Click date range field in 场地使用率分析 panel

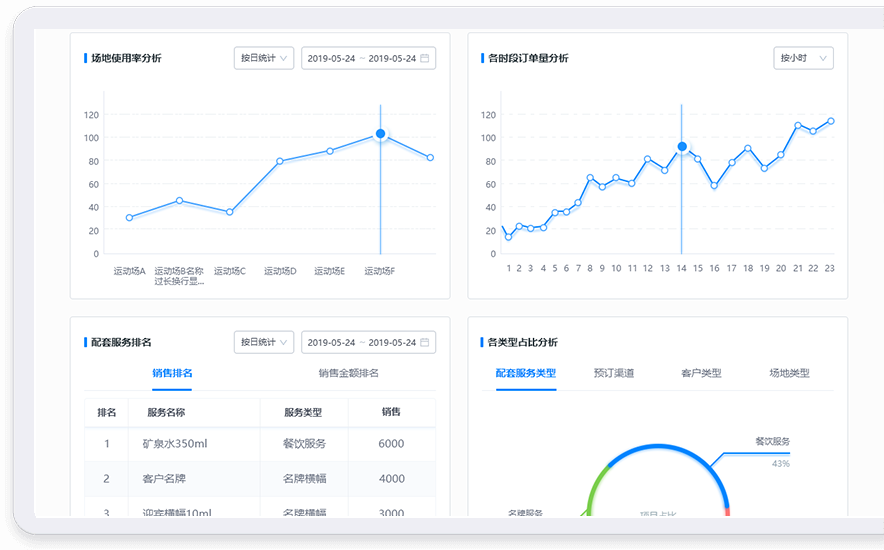tap(368, 58)
